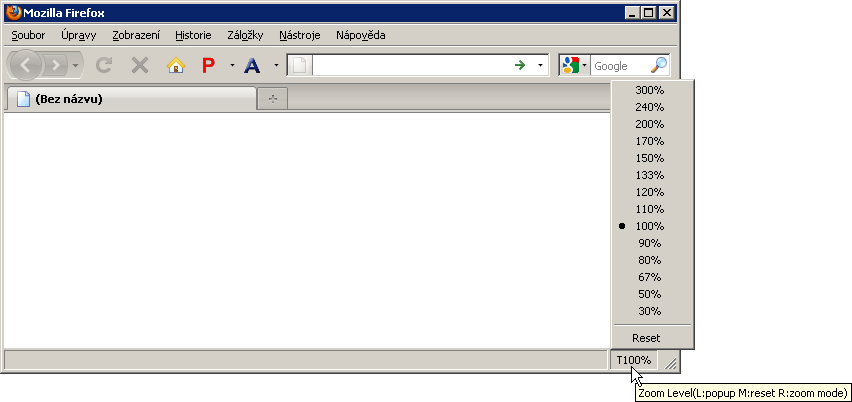Click Reset in the zoom popup
The image size is (852, 402).
tap(653, 338)
